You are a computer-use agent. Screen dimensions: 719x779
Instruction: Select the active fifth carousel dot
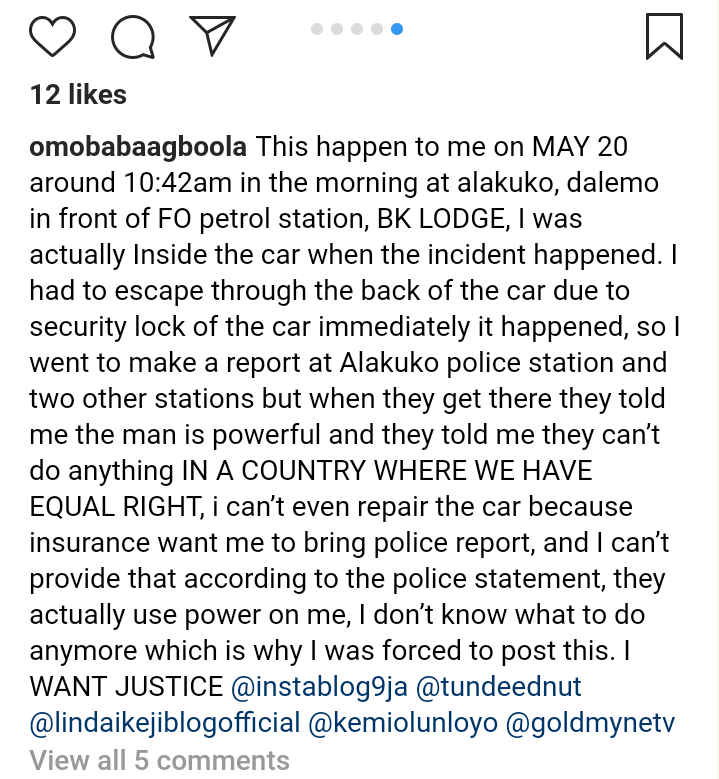pos(397,29)
